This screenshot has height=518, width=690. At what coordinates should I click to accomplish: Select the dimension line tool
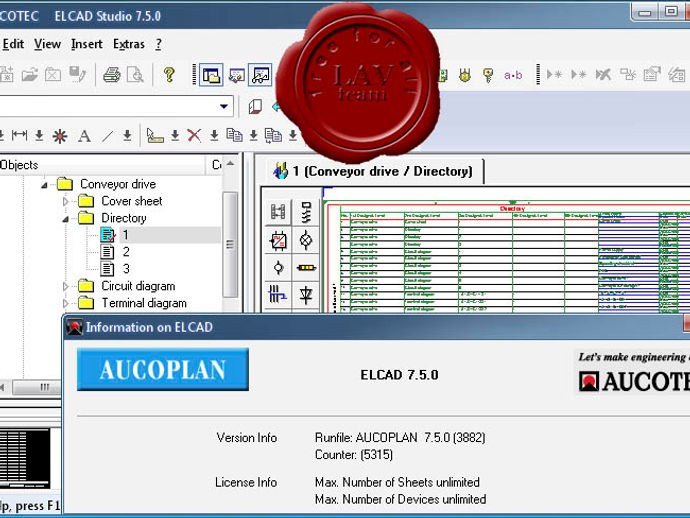pos(19,136)
